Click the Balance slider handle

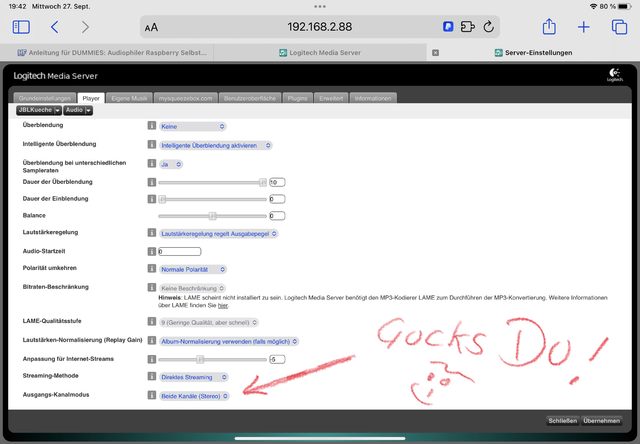[x=213, y=216]
